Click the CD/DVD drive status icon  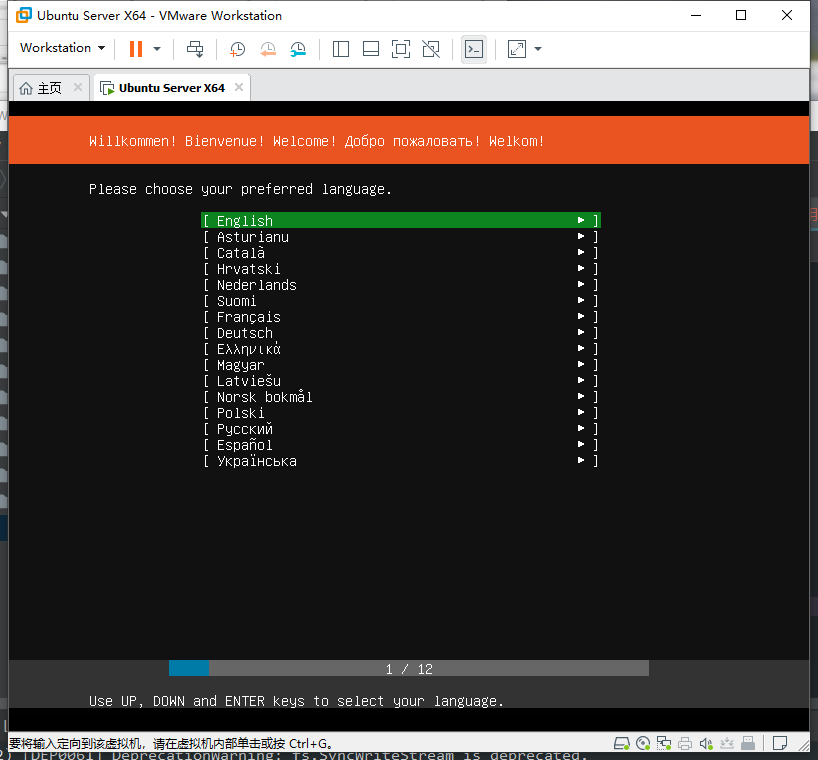pos(643,743)
